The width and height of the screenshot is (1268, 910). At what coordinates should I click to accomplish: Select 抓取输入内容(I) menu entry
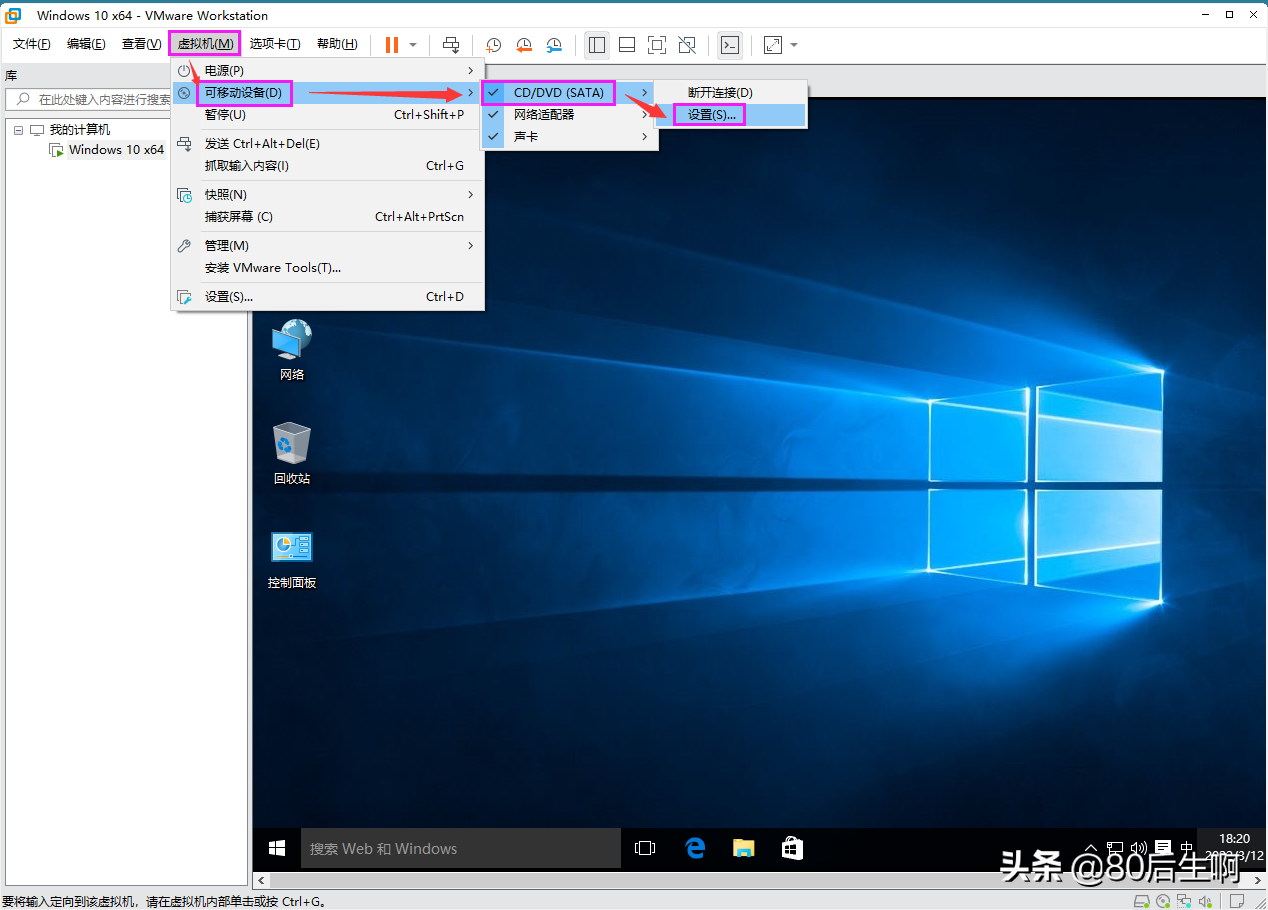pyautogui.click(x=328, y=166)
